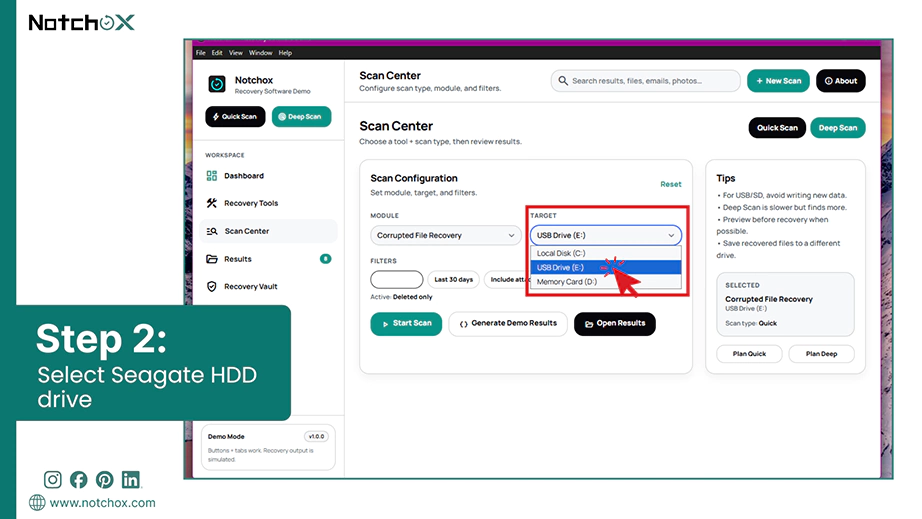The image size is (922, 519).
Task: Open the Facebook icon link
Action: tap(78, 480)
